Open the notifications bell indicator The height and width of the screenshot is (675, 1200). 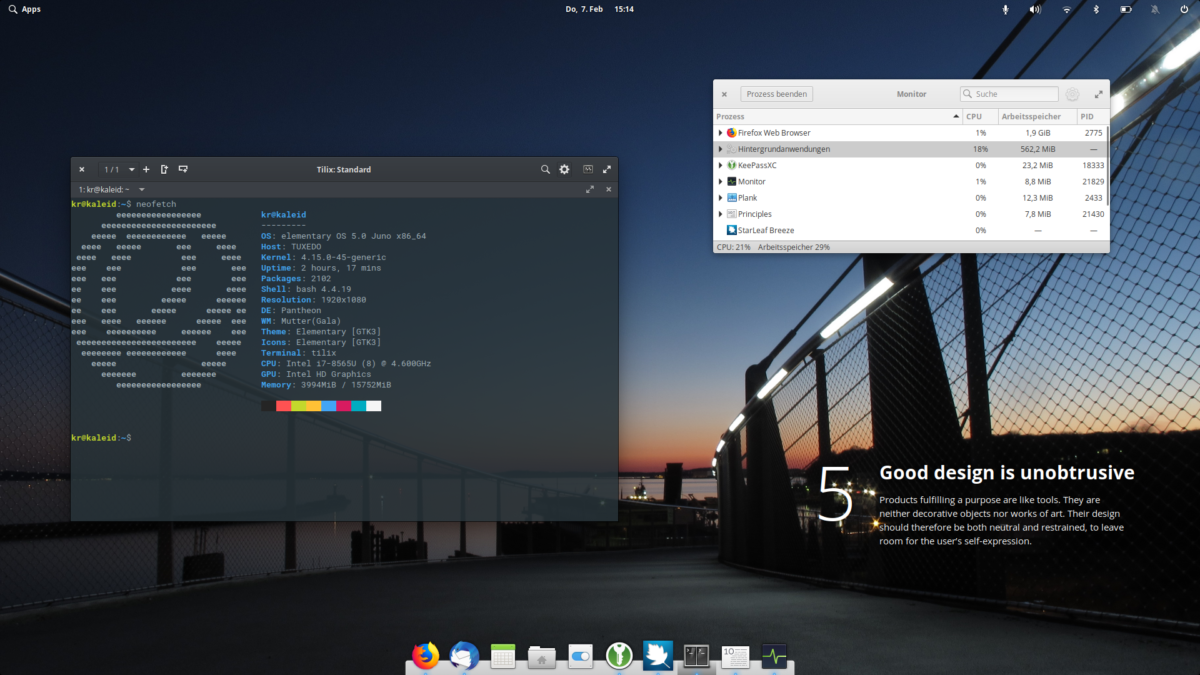tap(1156, 9)
